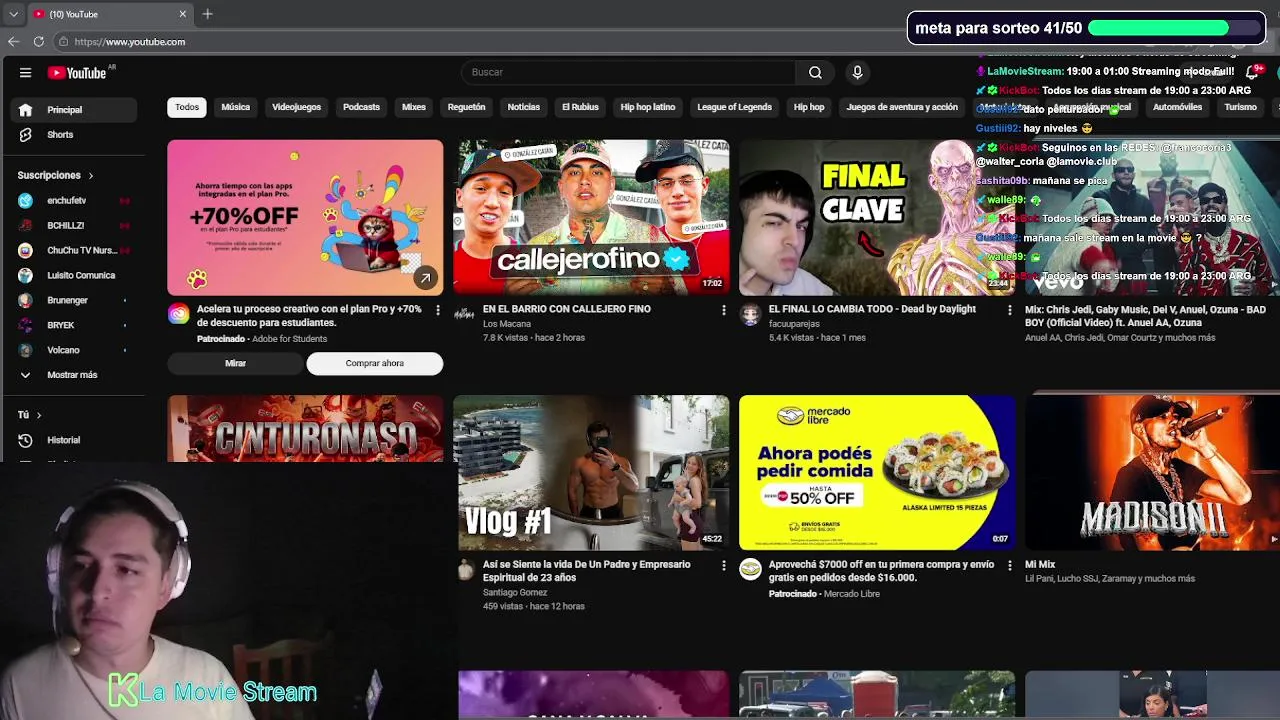Image resolution: width=1280 pixels, height=720 pixels.
Task: Open the YouTube hamburger guide menu
Action: 25,72
